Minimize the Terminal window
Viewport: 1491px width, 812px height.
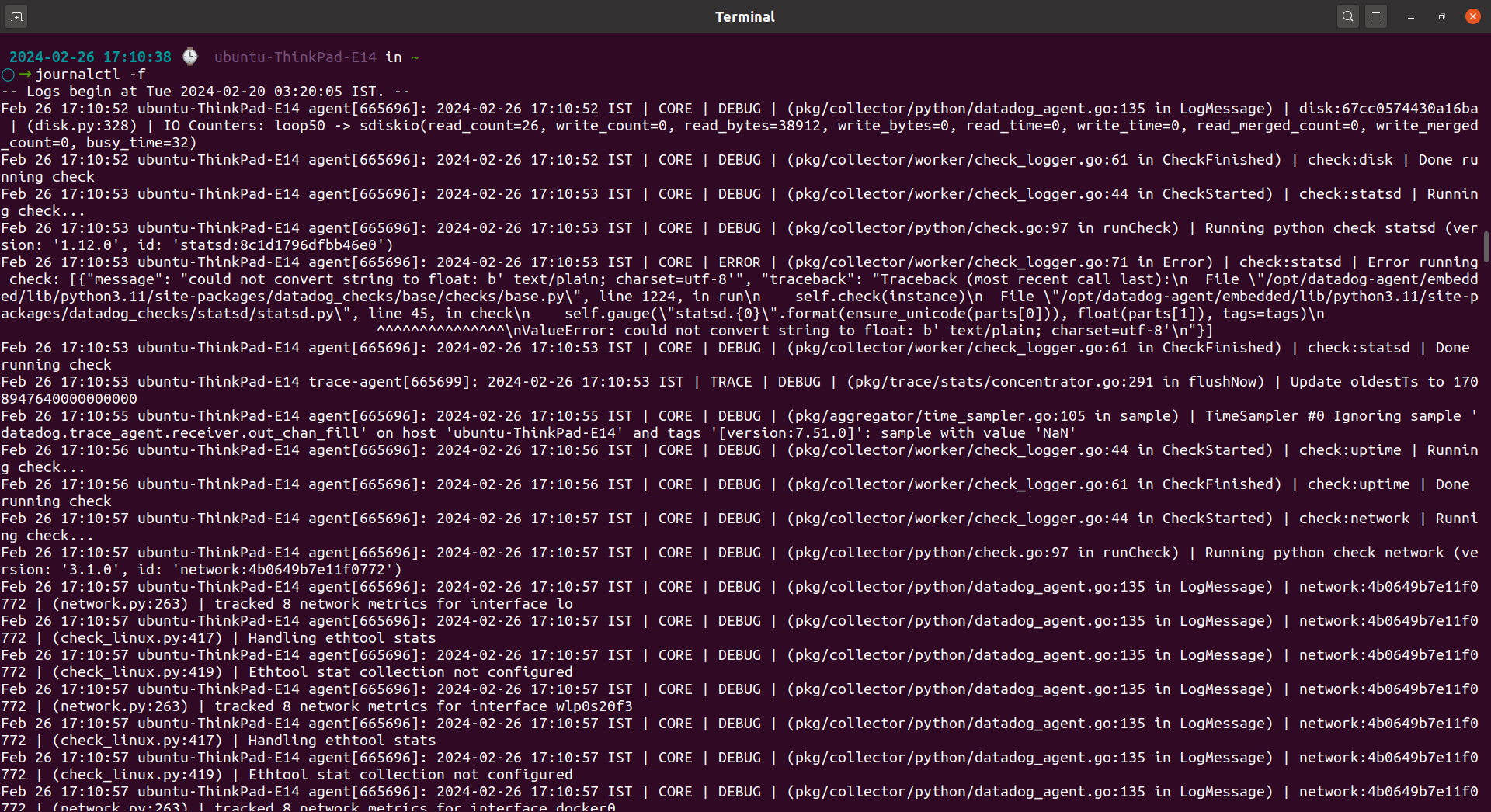1411,17
